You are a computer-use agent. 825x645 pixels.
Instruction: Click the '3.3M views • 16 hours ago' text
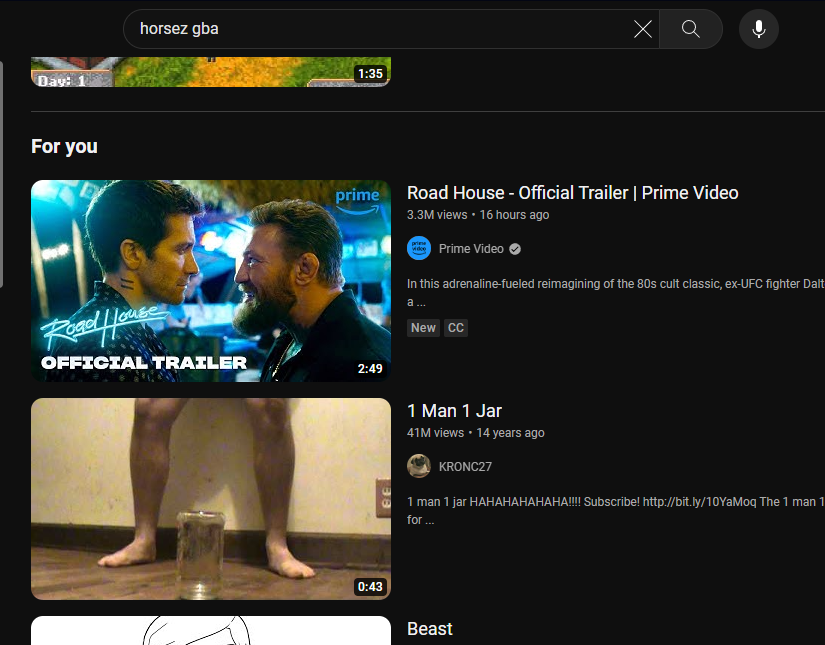(x=478, y=215)
